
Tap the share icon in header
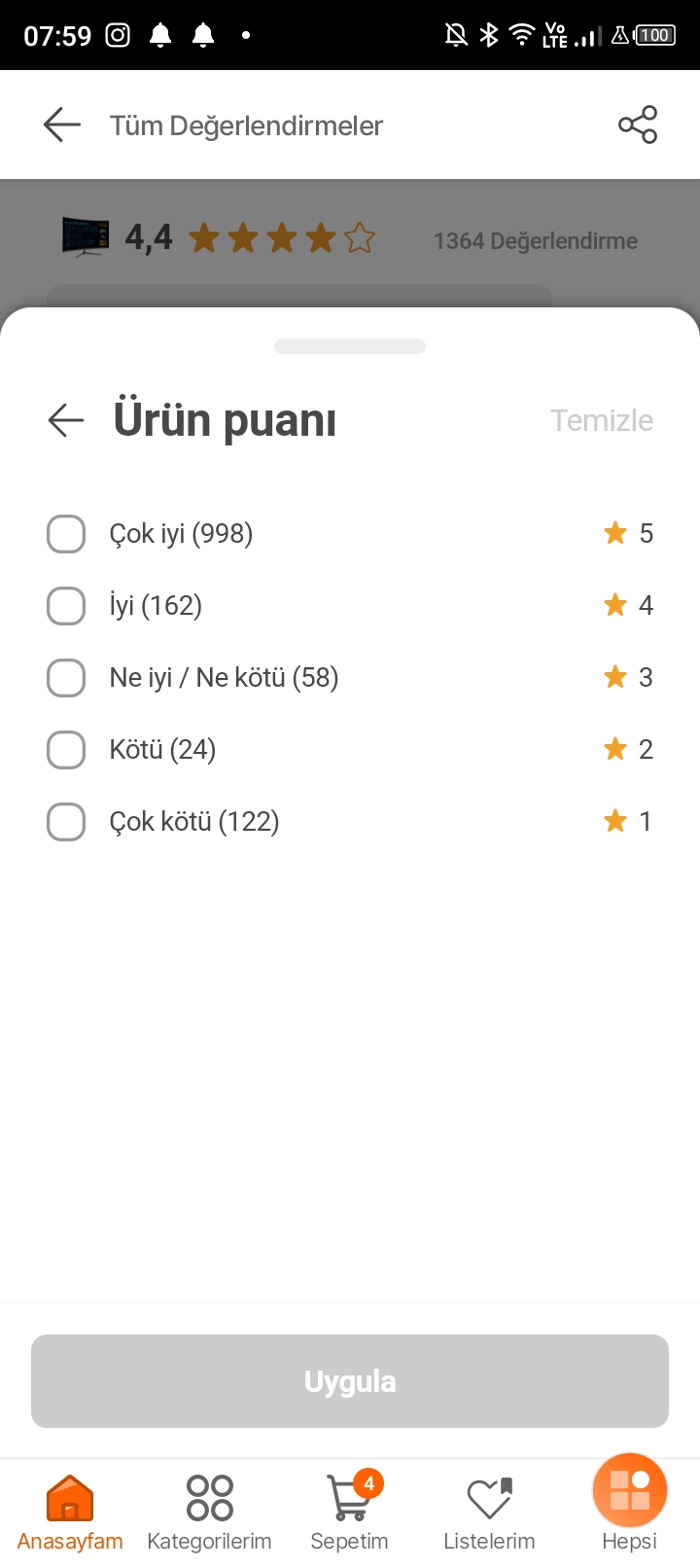(x=638, y=125)
